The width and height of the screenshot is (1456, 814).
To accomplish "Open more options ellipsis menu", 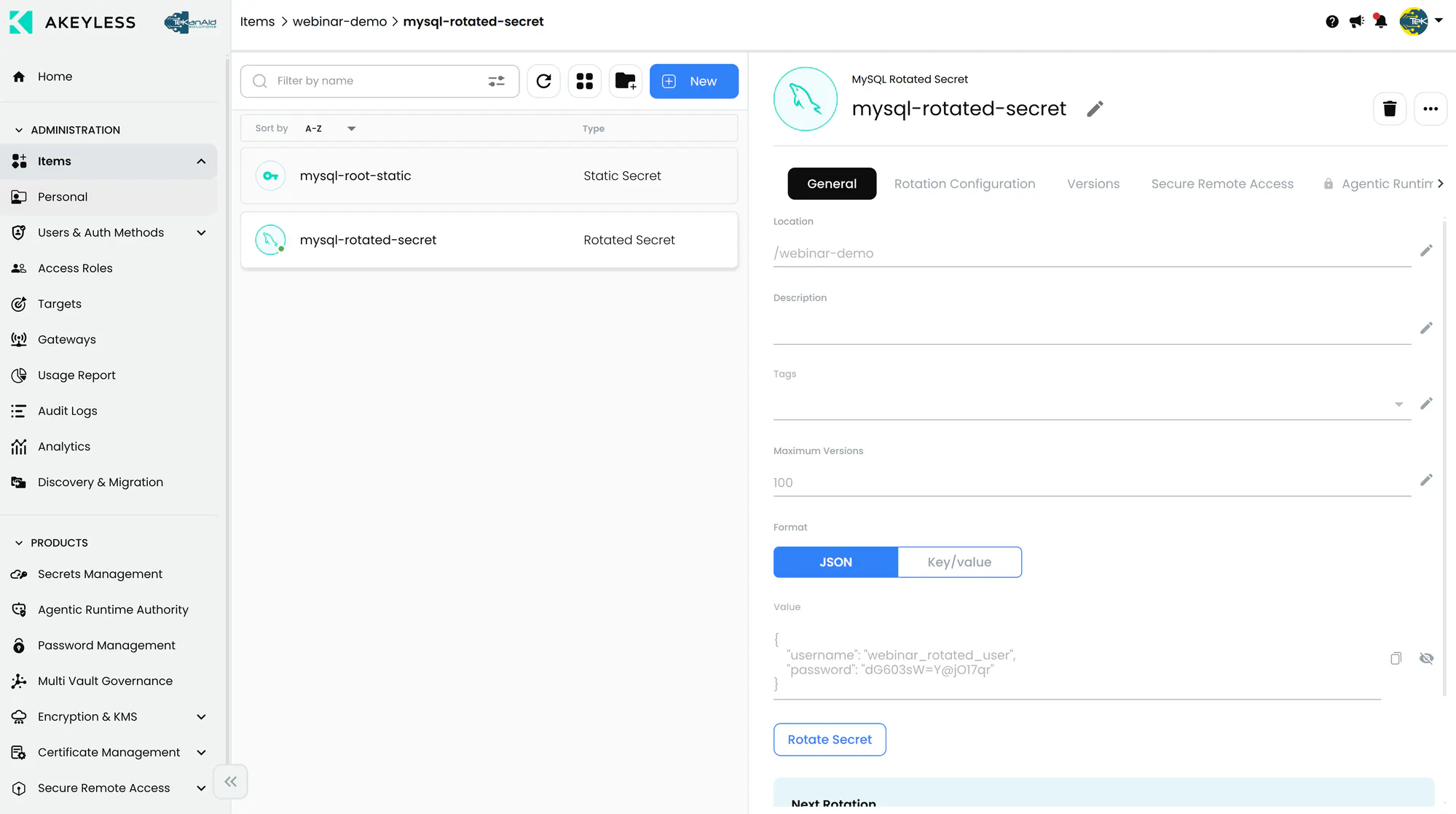I will click(x=1431, y=109).
